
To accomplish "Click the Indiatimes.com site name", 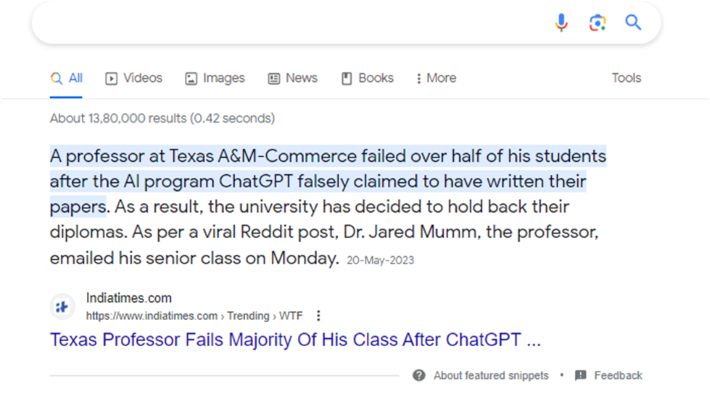I will tap(129, 298).
